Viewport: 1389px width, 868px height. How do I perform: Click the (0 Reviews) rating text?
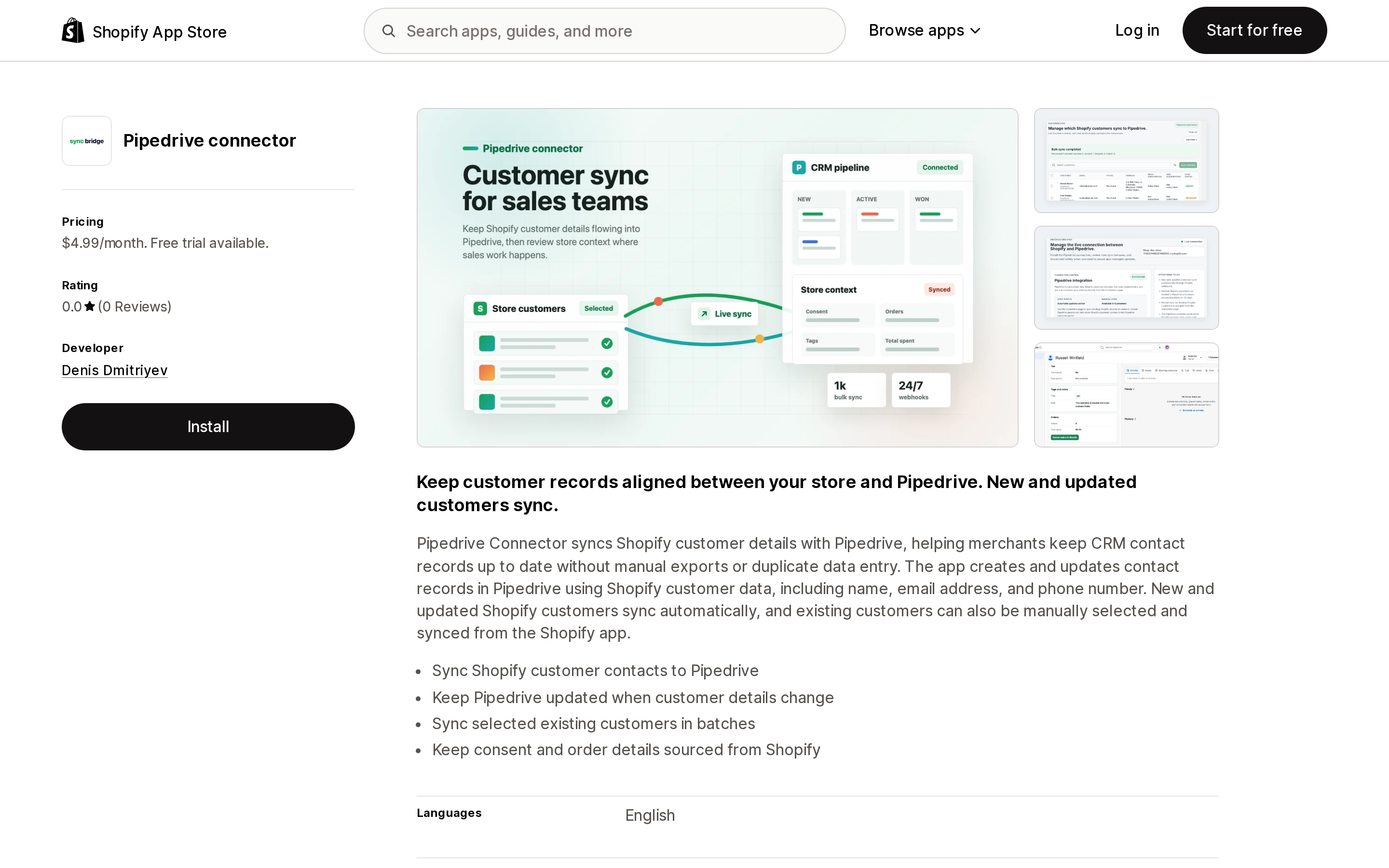click(x=134, y=307)
